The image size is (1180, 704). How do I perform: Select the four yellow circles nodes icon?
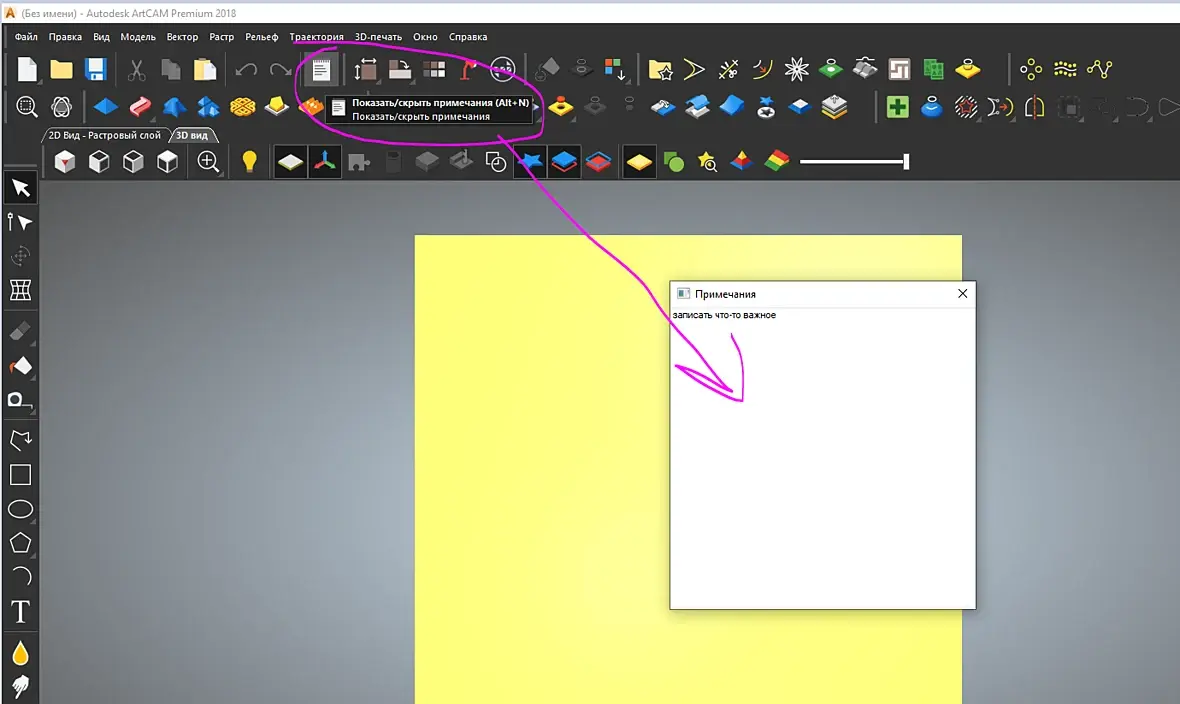point(1031,70)
